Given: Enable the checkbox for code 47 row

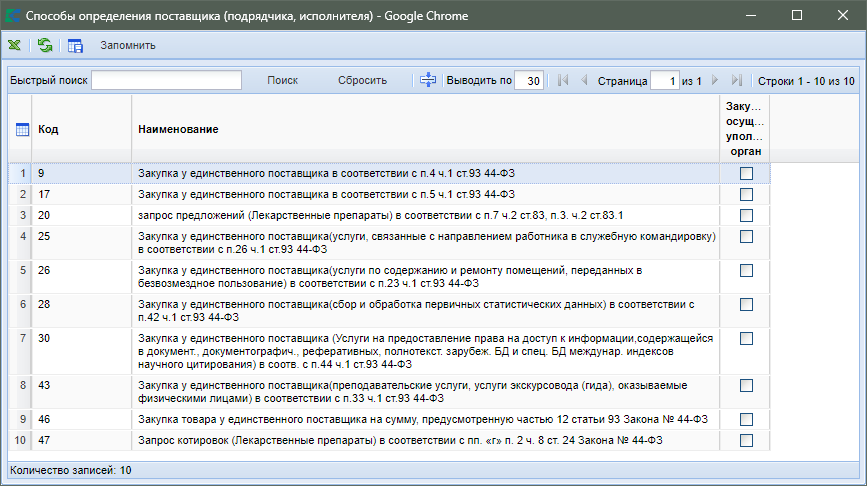Looking at the screenshot, I should (746, 440).
